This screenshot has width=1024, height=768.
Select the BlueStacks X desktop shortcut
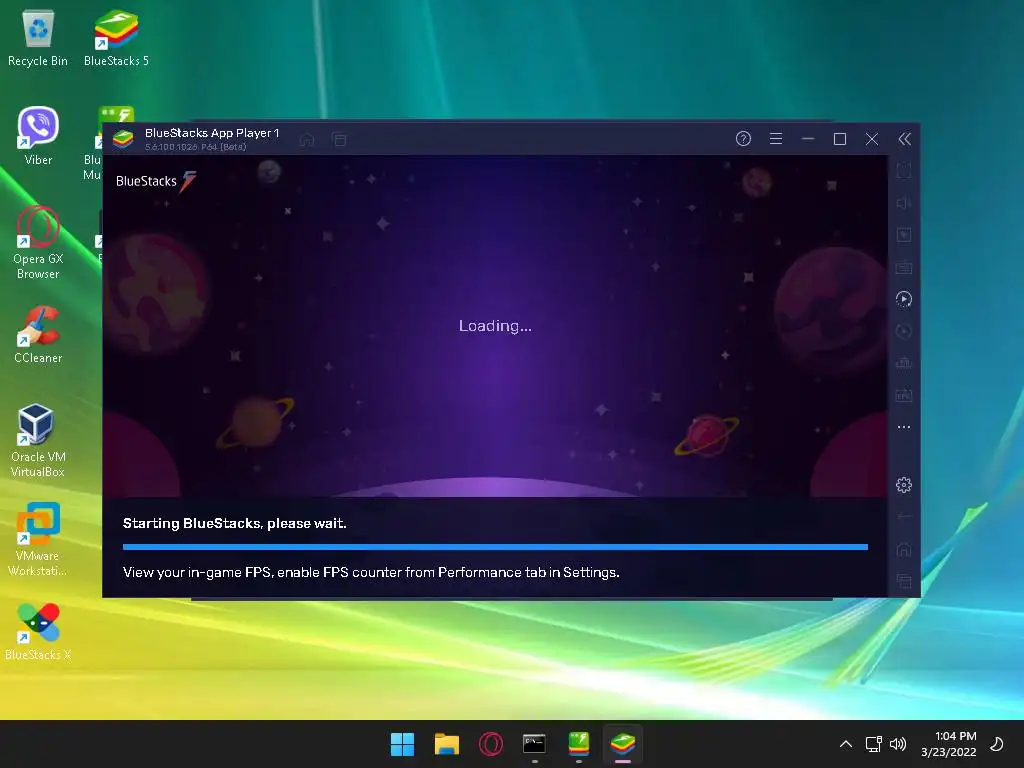tap(38, 632)
